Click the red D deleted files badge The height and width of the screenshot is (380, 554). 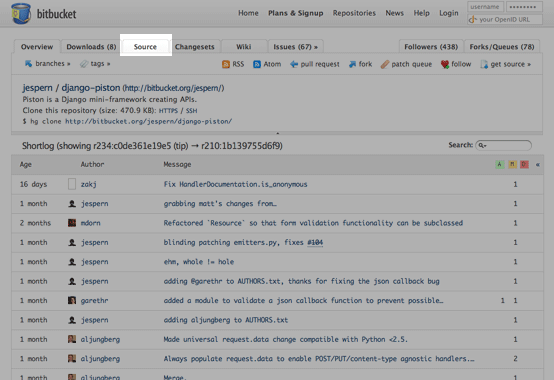pyautogui.click(x=524, y=164)
